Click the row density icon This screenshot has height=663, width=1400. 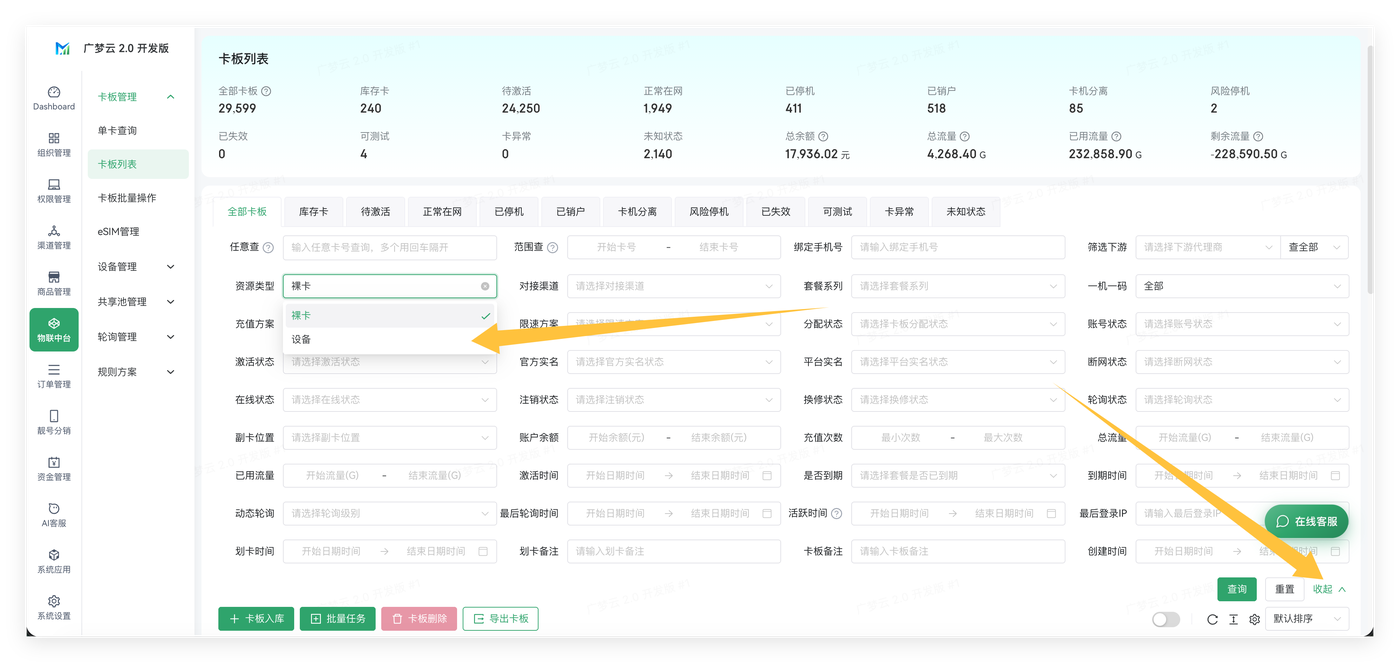pos(1233,620)
